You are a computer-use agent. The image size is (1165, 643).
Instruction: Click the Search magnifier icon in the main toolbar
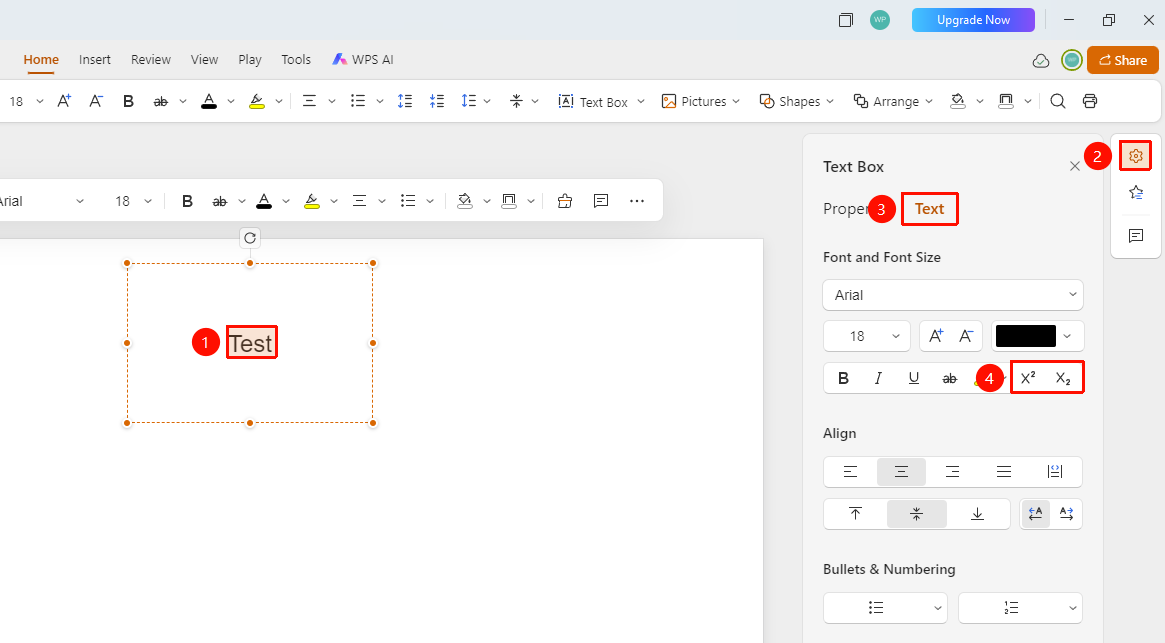click(1057, 101)
